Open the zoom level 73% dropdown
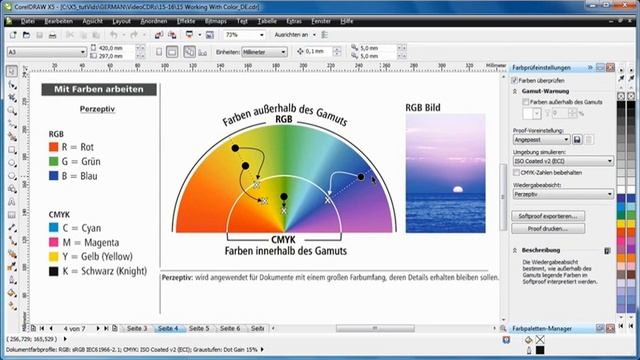The height and width of the screenshot is (360, 640). 262,35
